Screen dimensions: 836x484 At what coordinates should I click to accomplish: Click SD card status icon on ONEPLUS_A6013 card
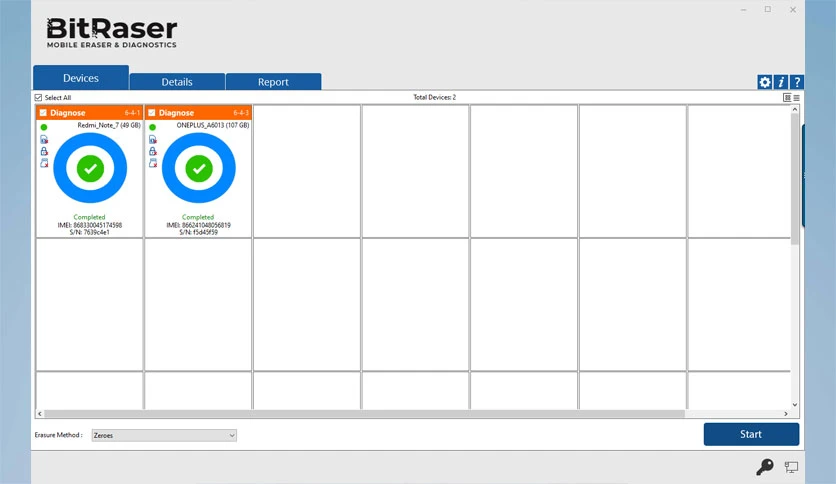point(153,163)
